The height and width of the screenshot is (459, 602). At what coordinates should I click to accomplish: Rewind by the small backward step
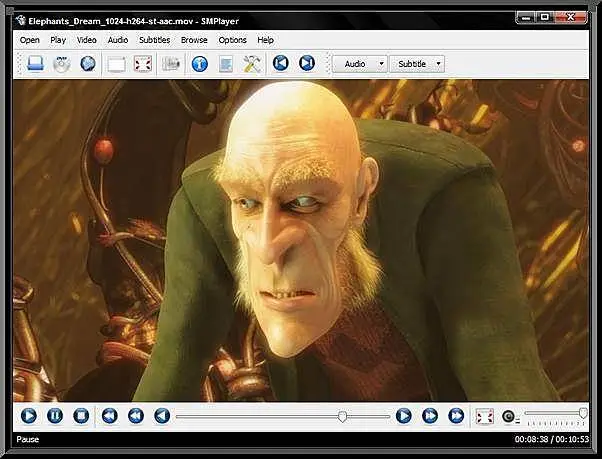tap(162, 416)
